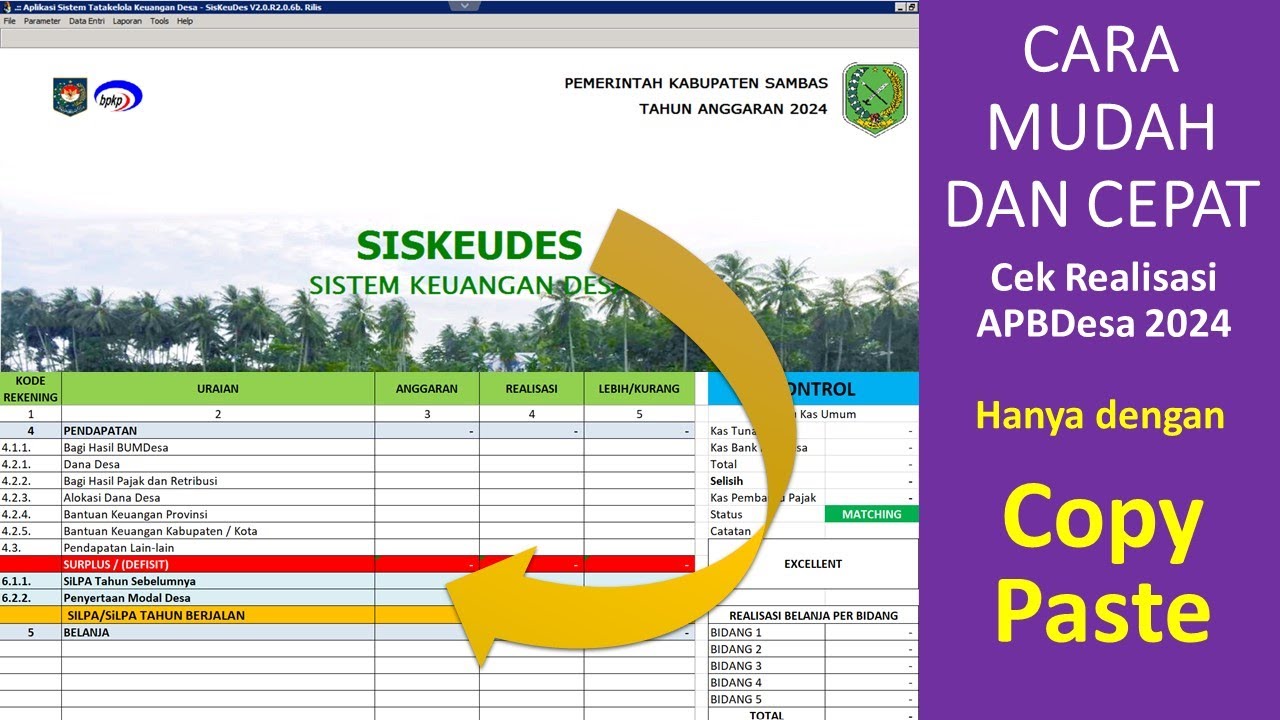Click REALISASI BELANJA PER BIDANG heading
The height and width of the screenshot is (720, 1280).
point(813,615)
